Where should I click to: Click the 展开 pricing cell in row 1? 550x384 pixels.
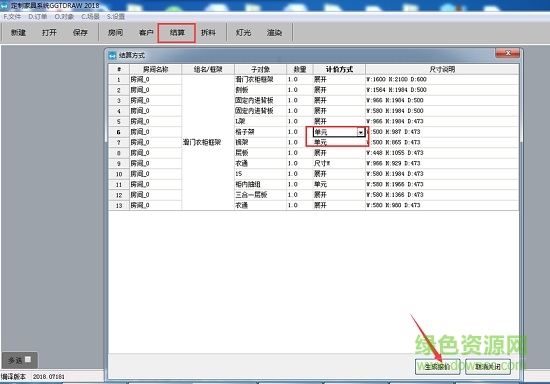[339, 80]
